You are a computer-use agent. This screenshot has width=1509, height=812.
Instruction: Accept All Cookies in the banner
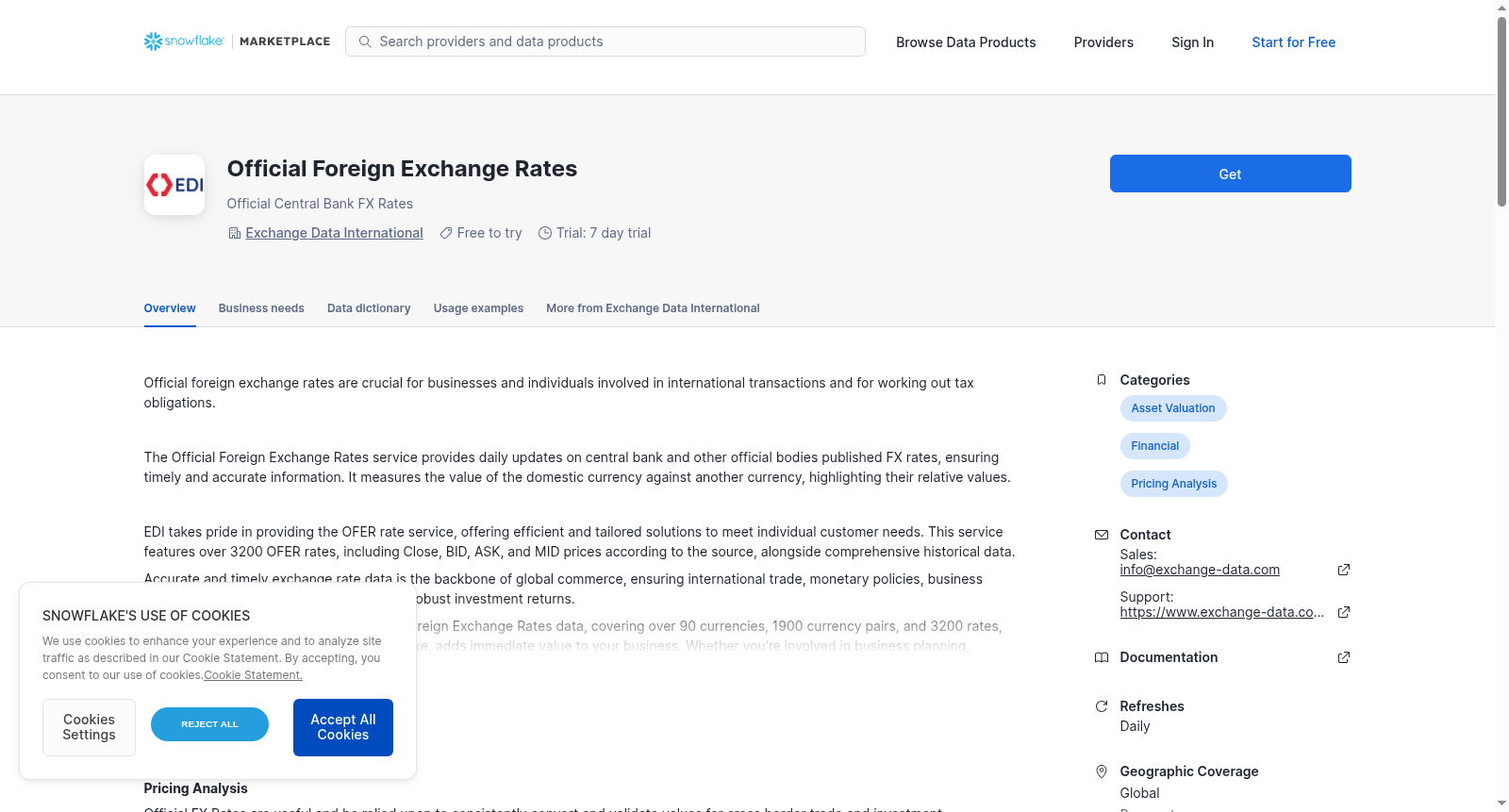click(x=343, y=727)
